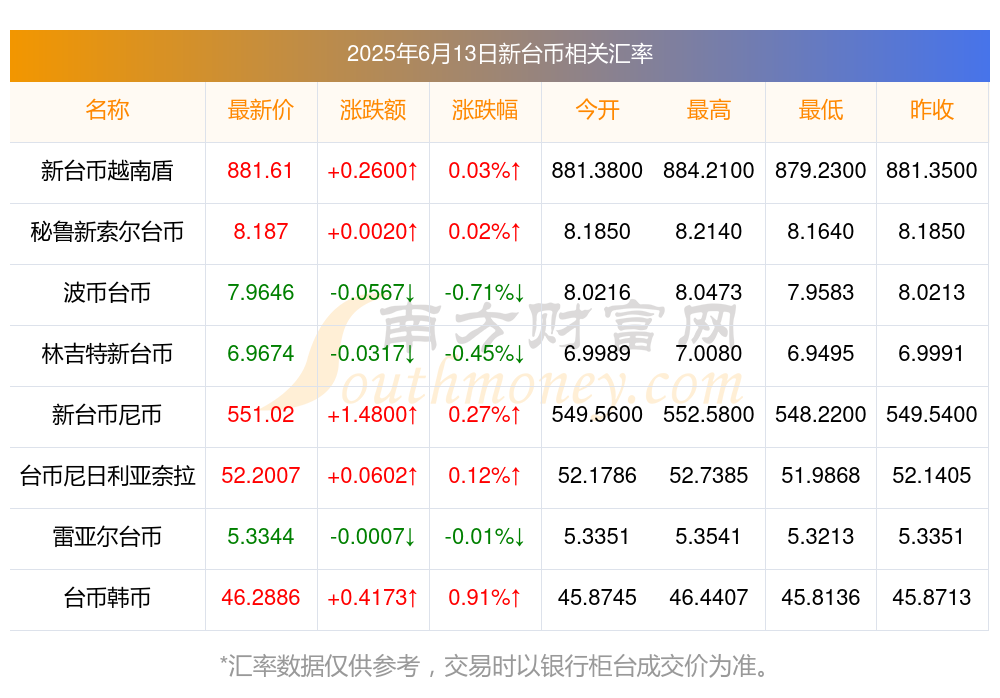Select the 名称 column header
Image resolution: width=1000 pixels, height=698 pixels.
pyautogui.click(x=107, y=110)
